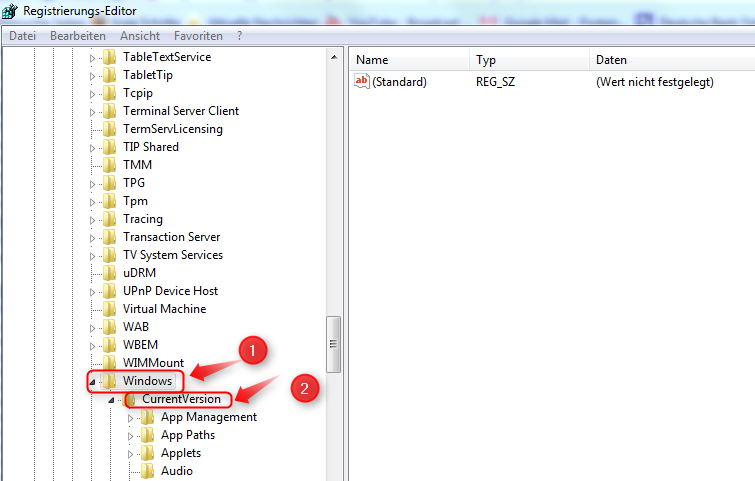Click the Virtual Machine folder icon
This screenshot has height=481, width=755.
pos(109,309)
